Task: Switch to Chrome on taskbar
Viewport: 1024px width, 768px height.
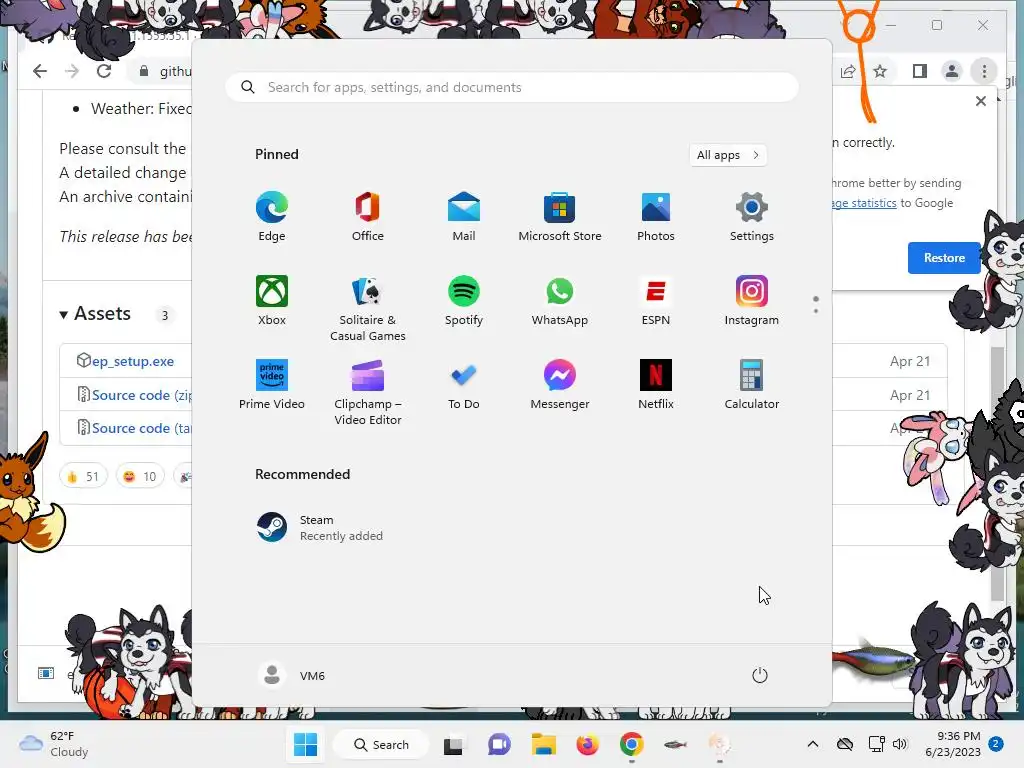Action: click(632, 744)
